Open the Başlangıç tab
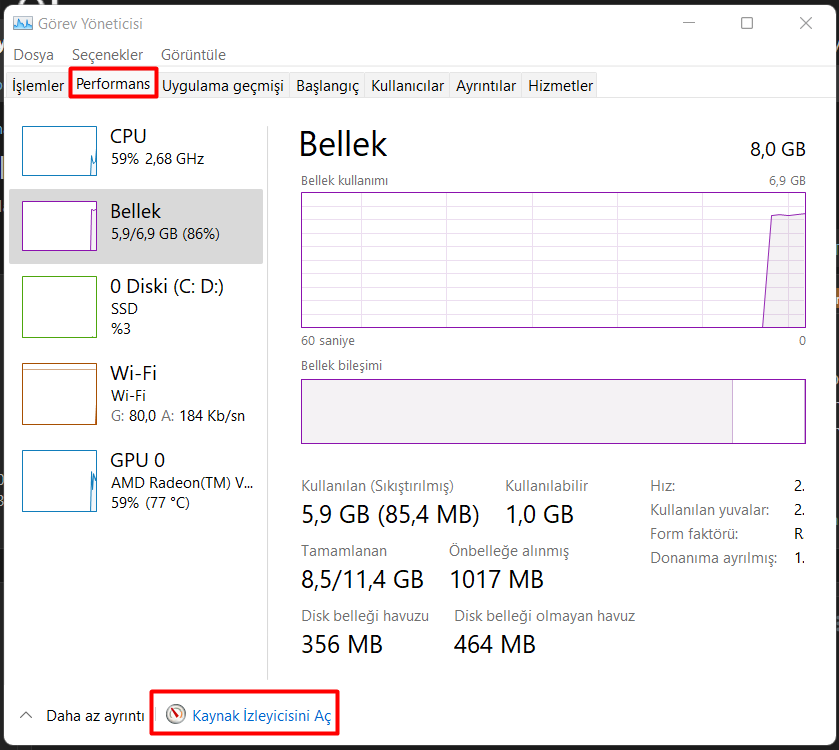Image resolution: width=839 pixels, height=750 pixels. [x=327, y=86]
